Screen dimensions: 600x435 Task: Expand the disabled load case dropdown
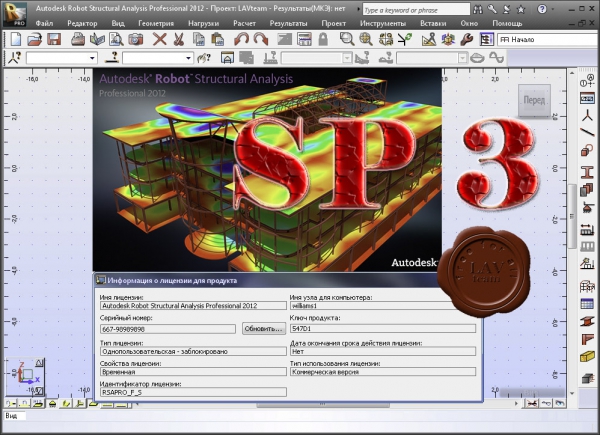coord(347,58)
